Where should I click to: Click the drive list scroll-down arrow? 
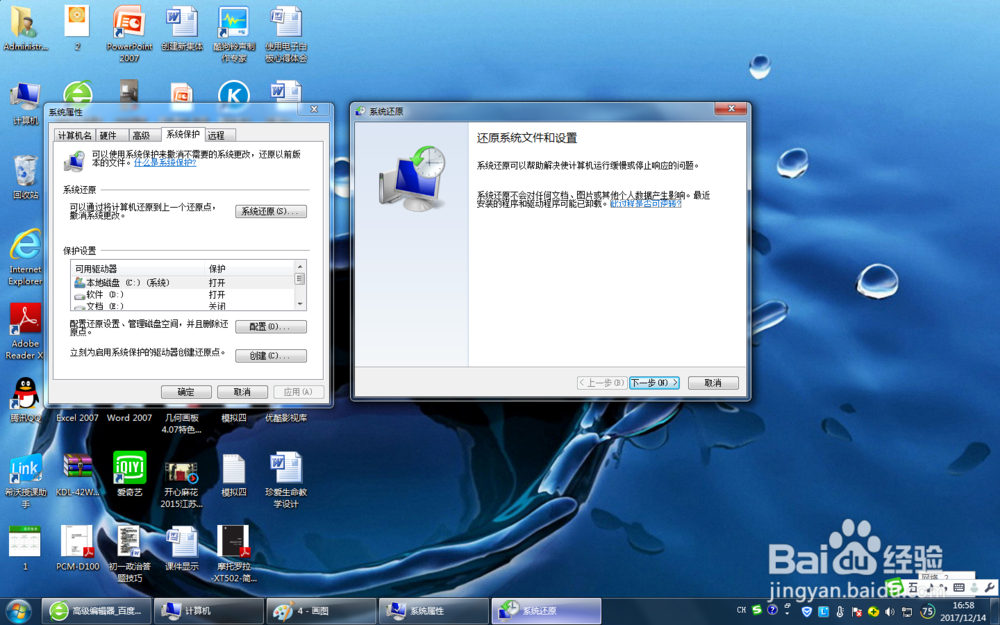pos(300,304)
